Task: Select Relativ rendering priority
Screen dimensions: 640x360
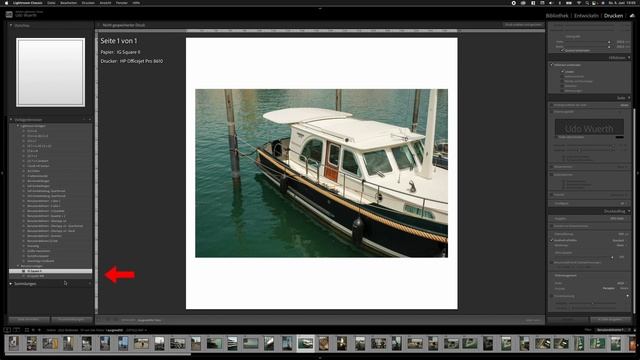Action: pos(624,288)
